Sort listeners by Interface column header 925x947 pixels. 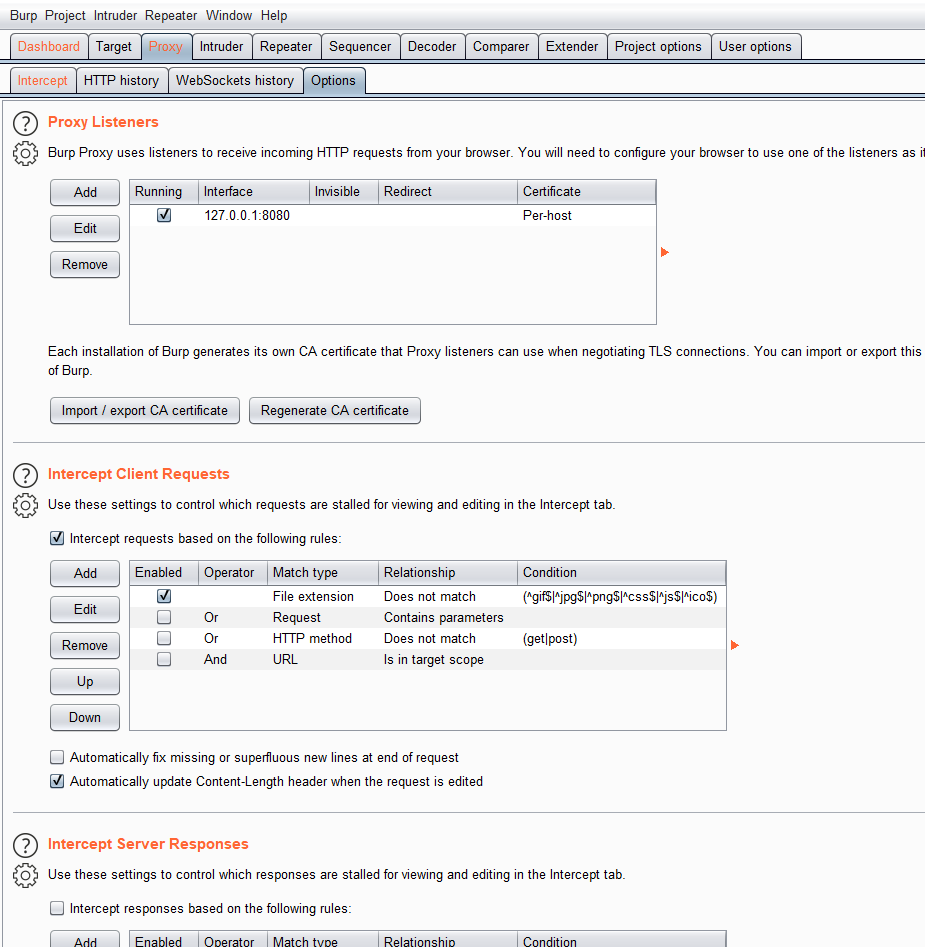pos(254,191)
